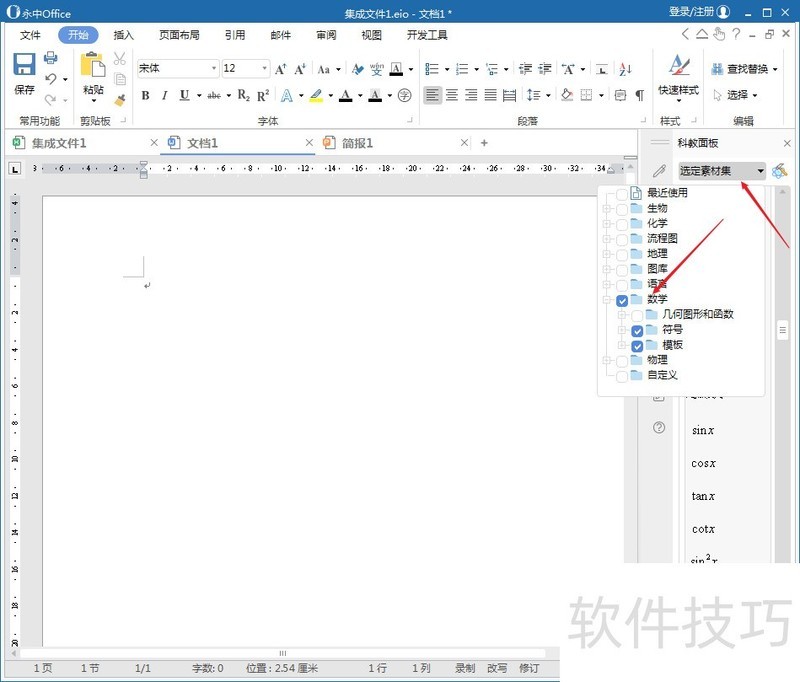The width and height of the screenshot is (800, 682).
Task: Insert the sinx formula item
Action: point(703,431)
